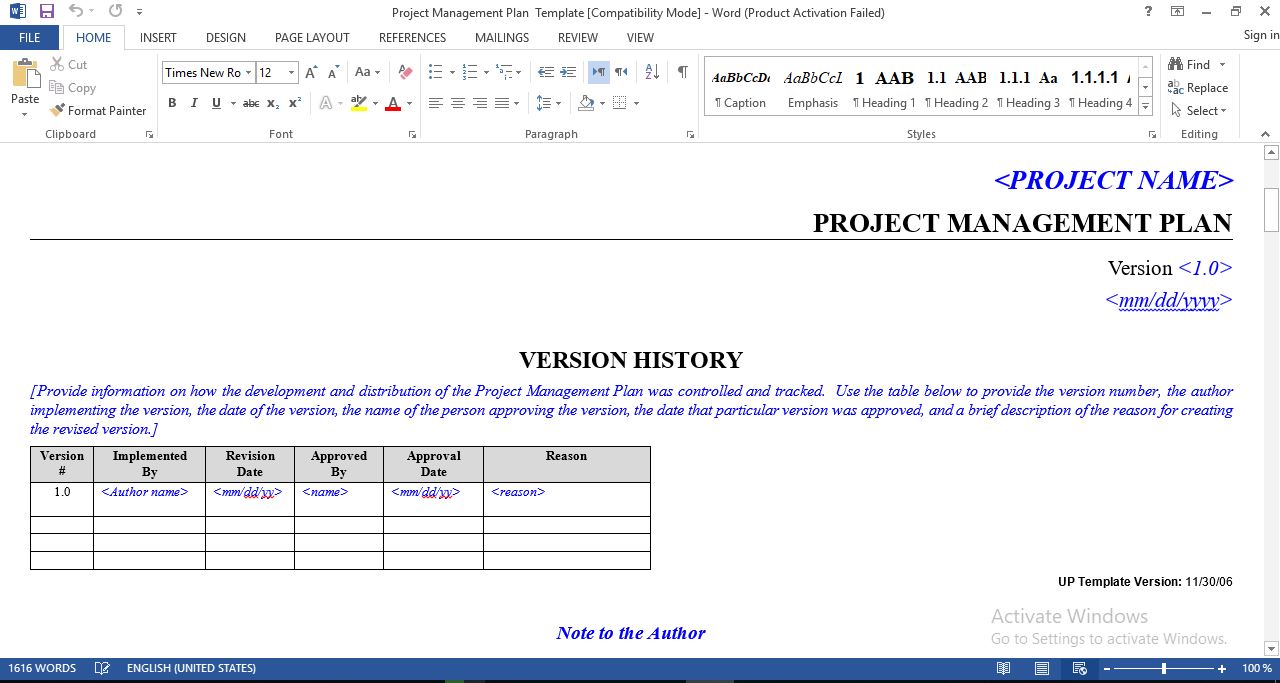Viewport: 1280px width, 683px height.
Task: Select the Clear All Formatting icon
Action: tap(404, 71)
